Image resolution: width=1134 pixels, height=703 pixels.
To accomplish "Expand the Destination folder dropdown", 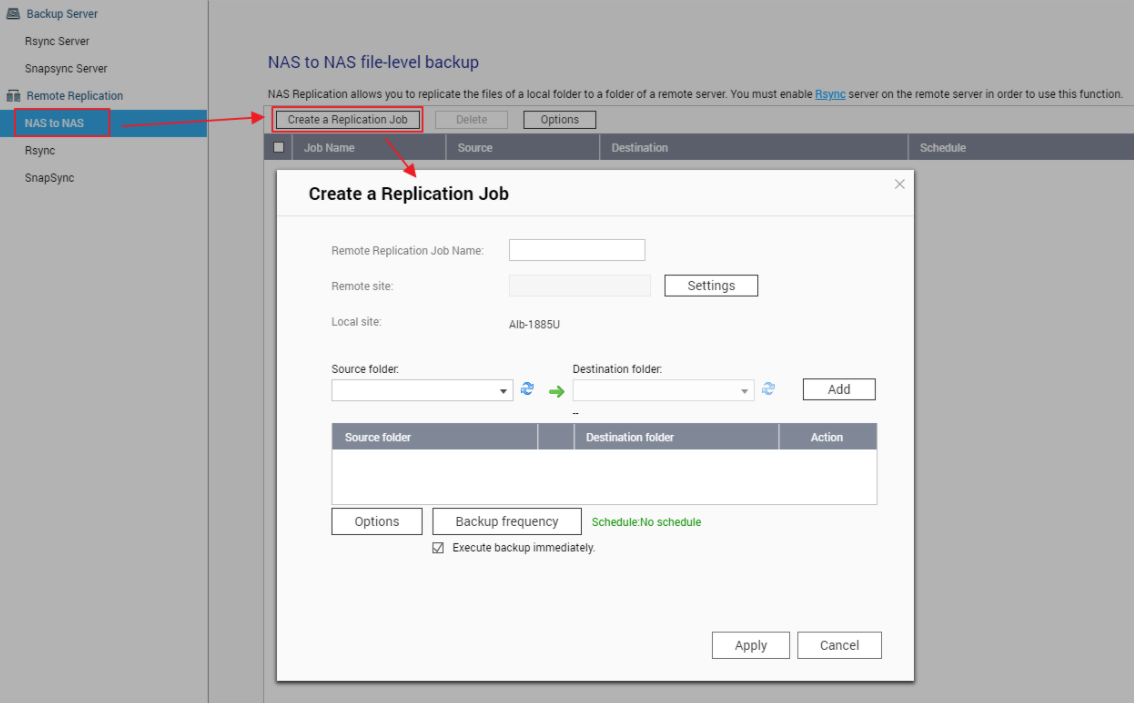I will 745,392.
